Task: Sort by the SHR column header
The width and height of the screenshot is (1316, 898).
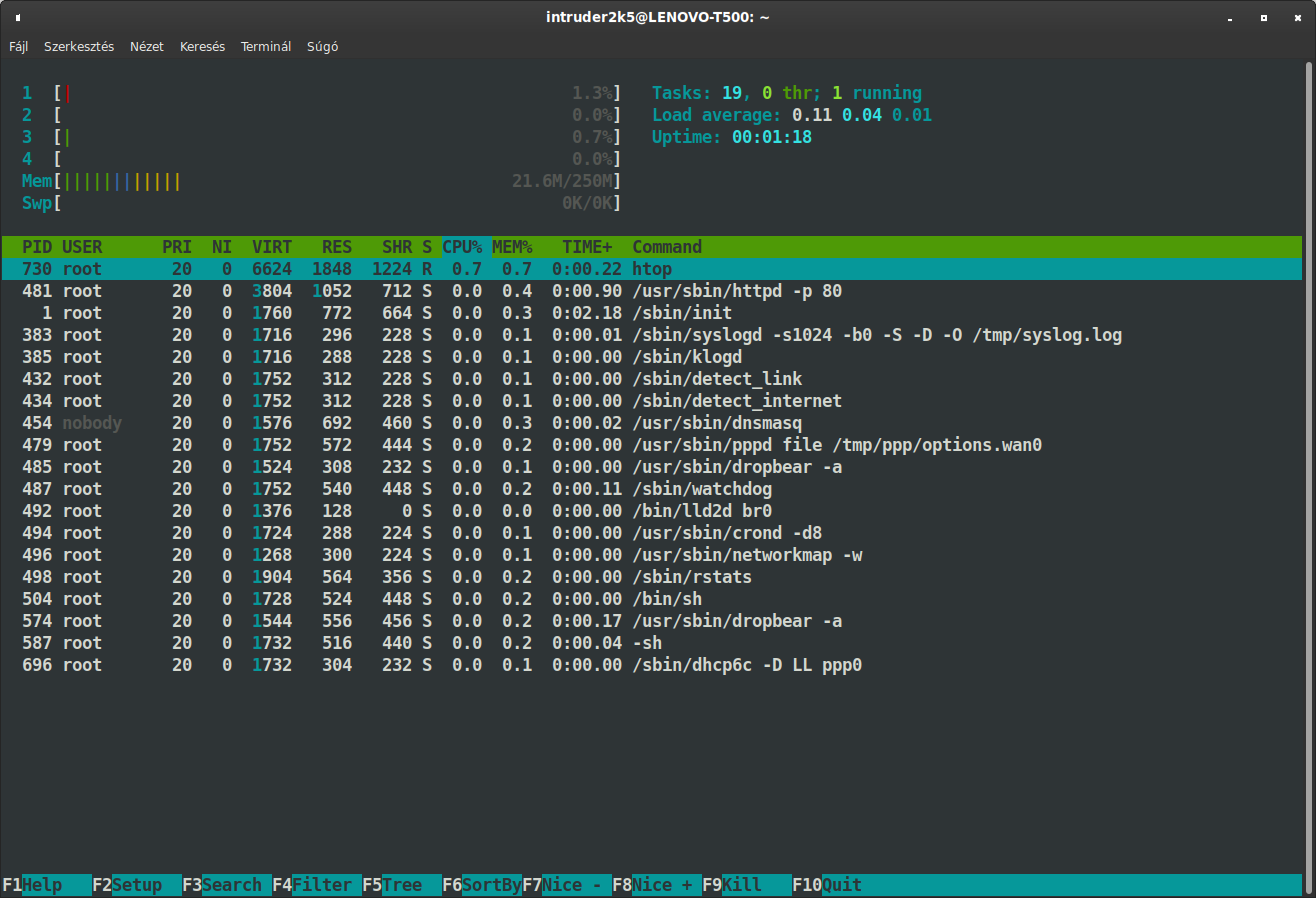Action: coord(397,247)
